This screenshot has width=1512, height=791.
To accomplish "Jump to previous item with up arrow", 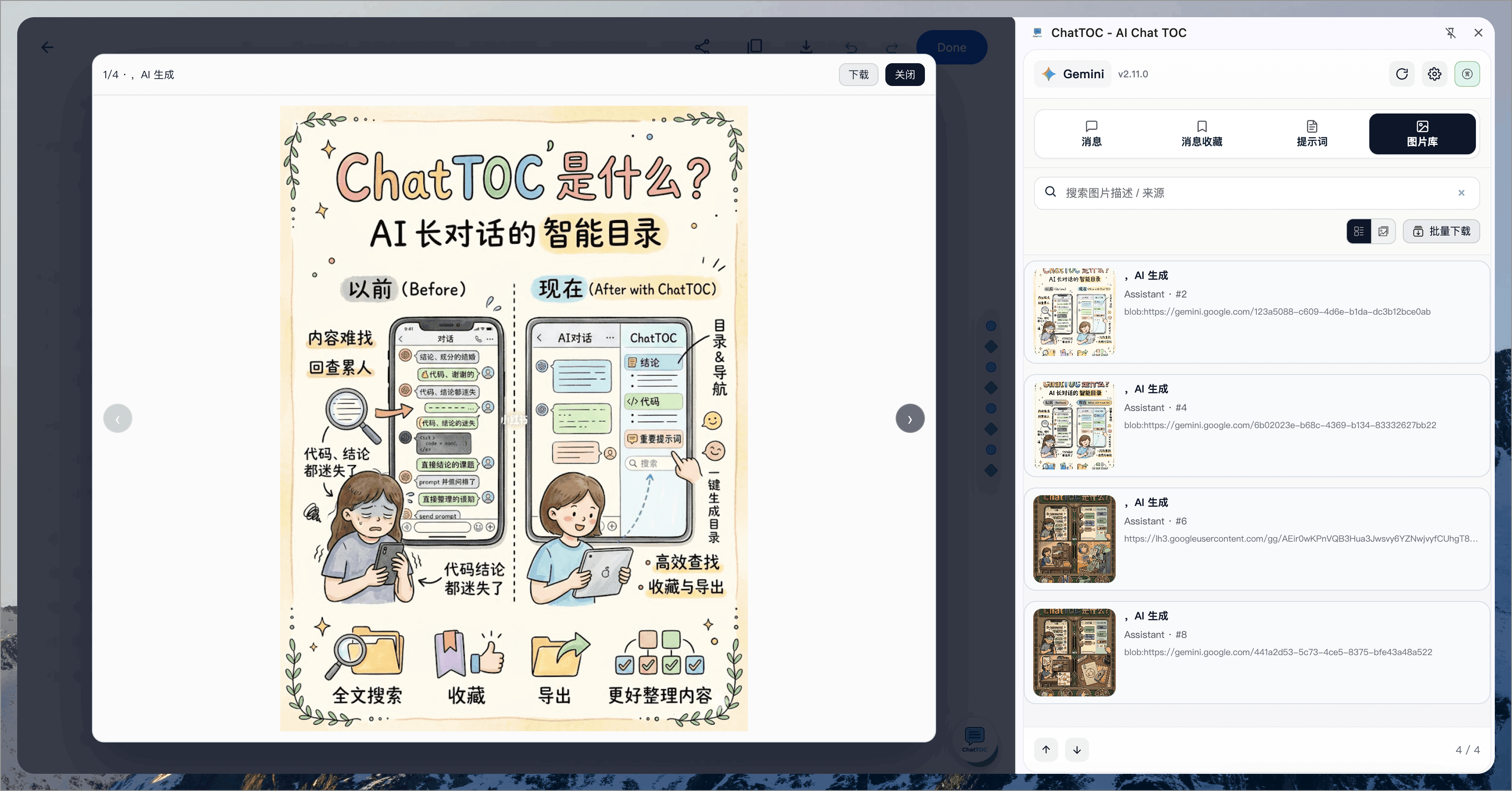I will pyautogui.click(x=1046, y=749).
